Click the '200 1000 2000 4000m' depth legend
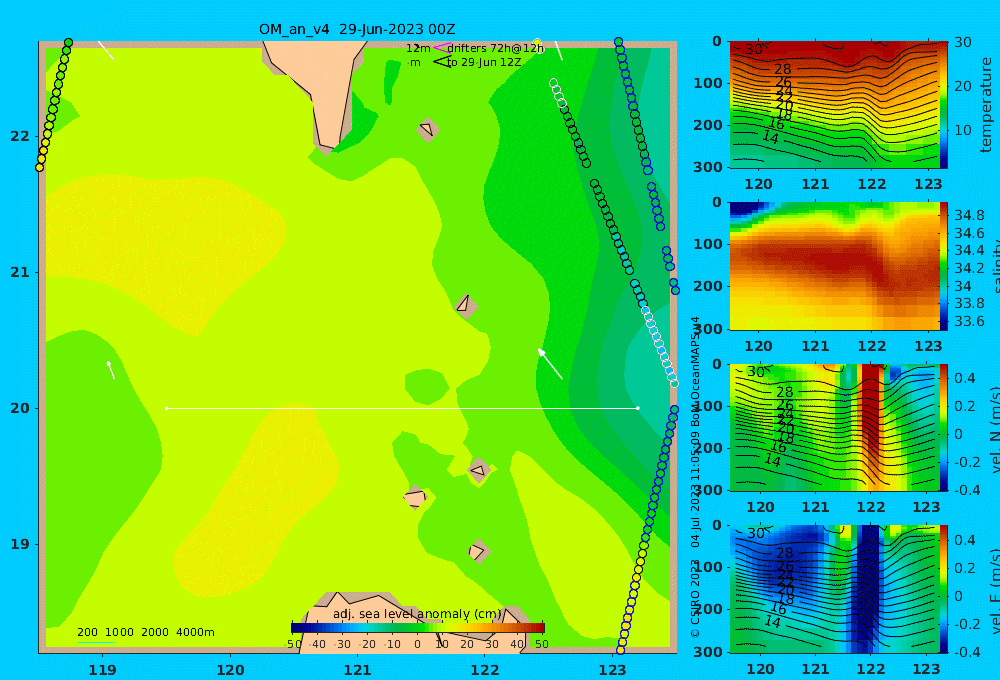Screen dimensions: 1000x680 pos(146,632)
